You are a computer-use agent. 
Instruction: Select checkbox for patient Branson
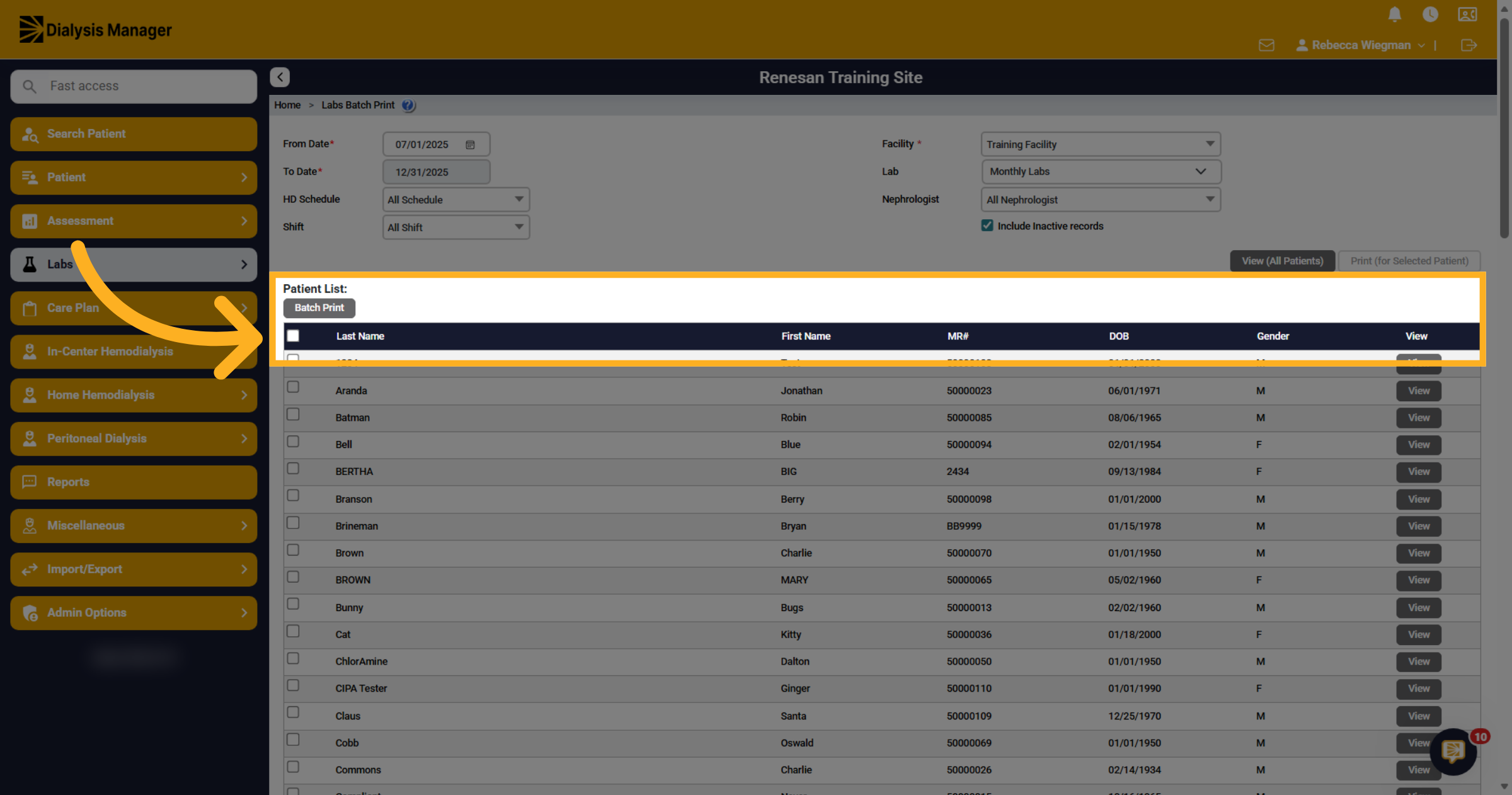click(x=293, y=495)
